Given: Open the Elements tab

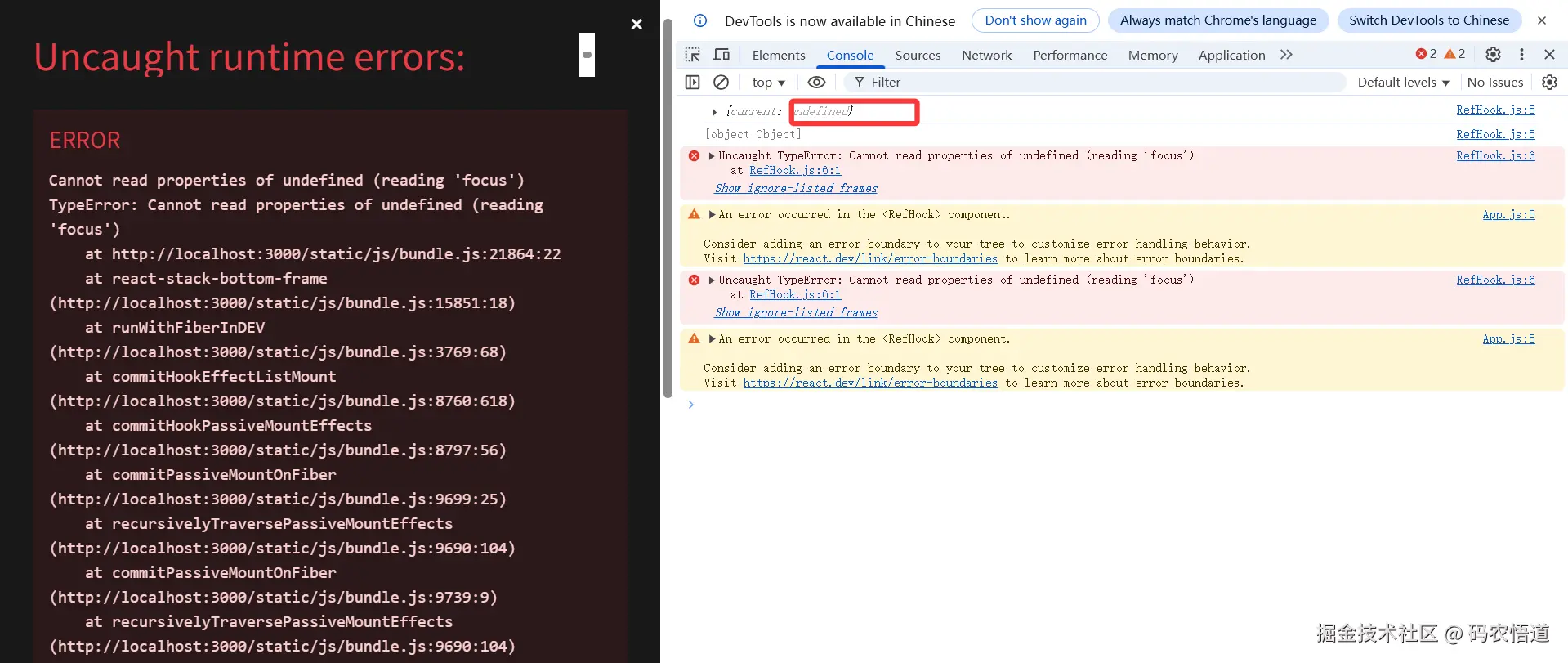Looking at the screenshot, I should (779, 55).
